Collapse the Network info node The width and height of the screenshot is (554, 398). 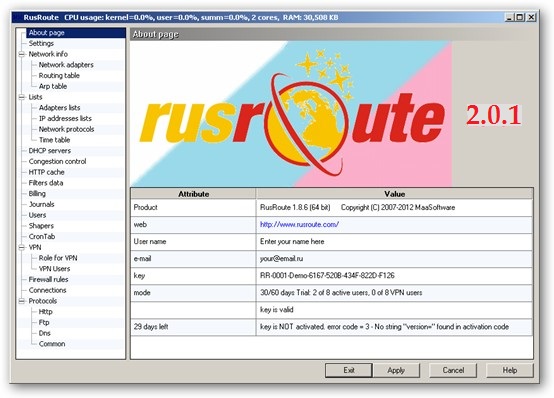[x=22, y=54]
